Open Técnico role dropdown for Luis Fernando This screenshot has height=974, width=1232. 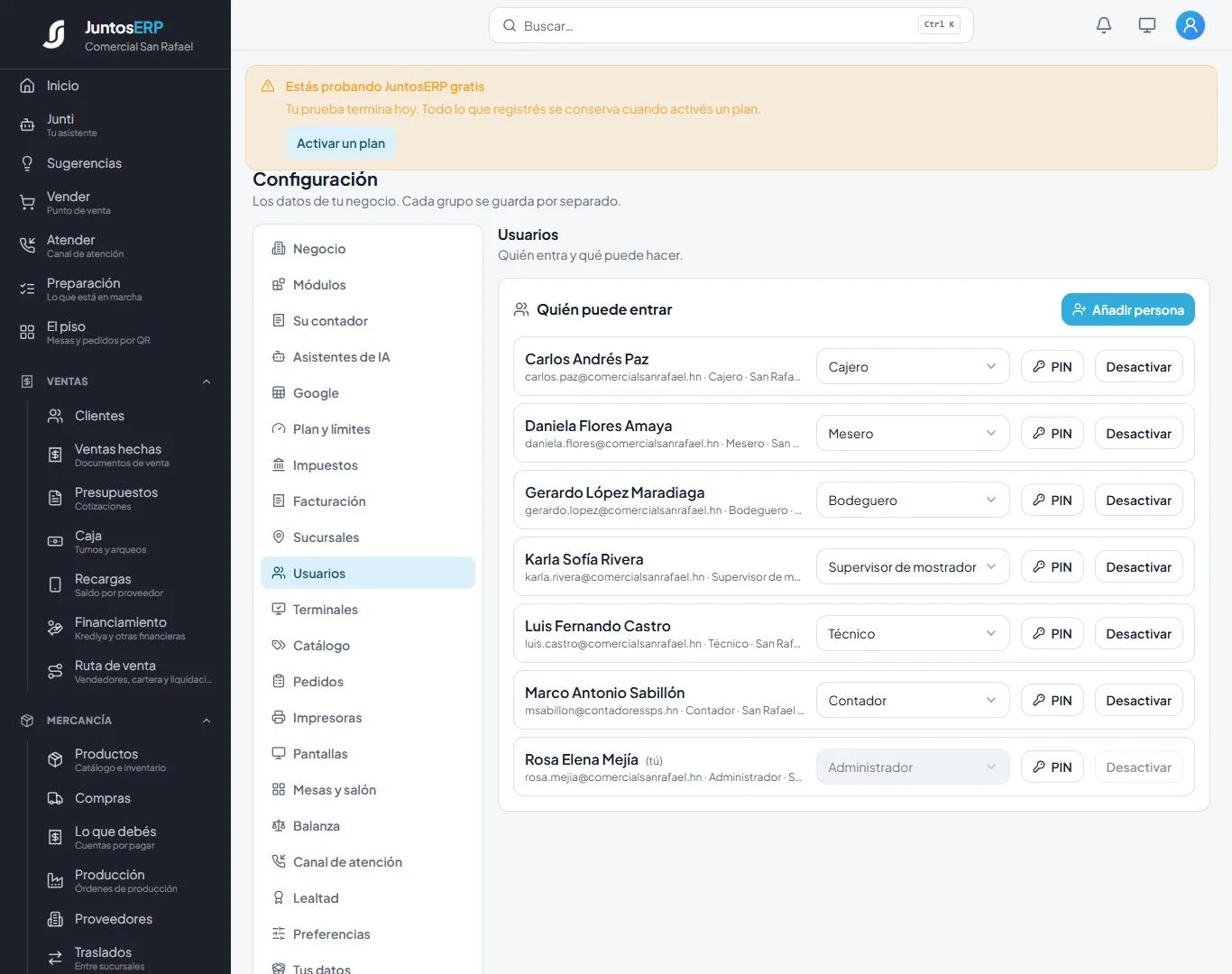(x=913, y=634)
